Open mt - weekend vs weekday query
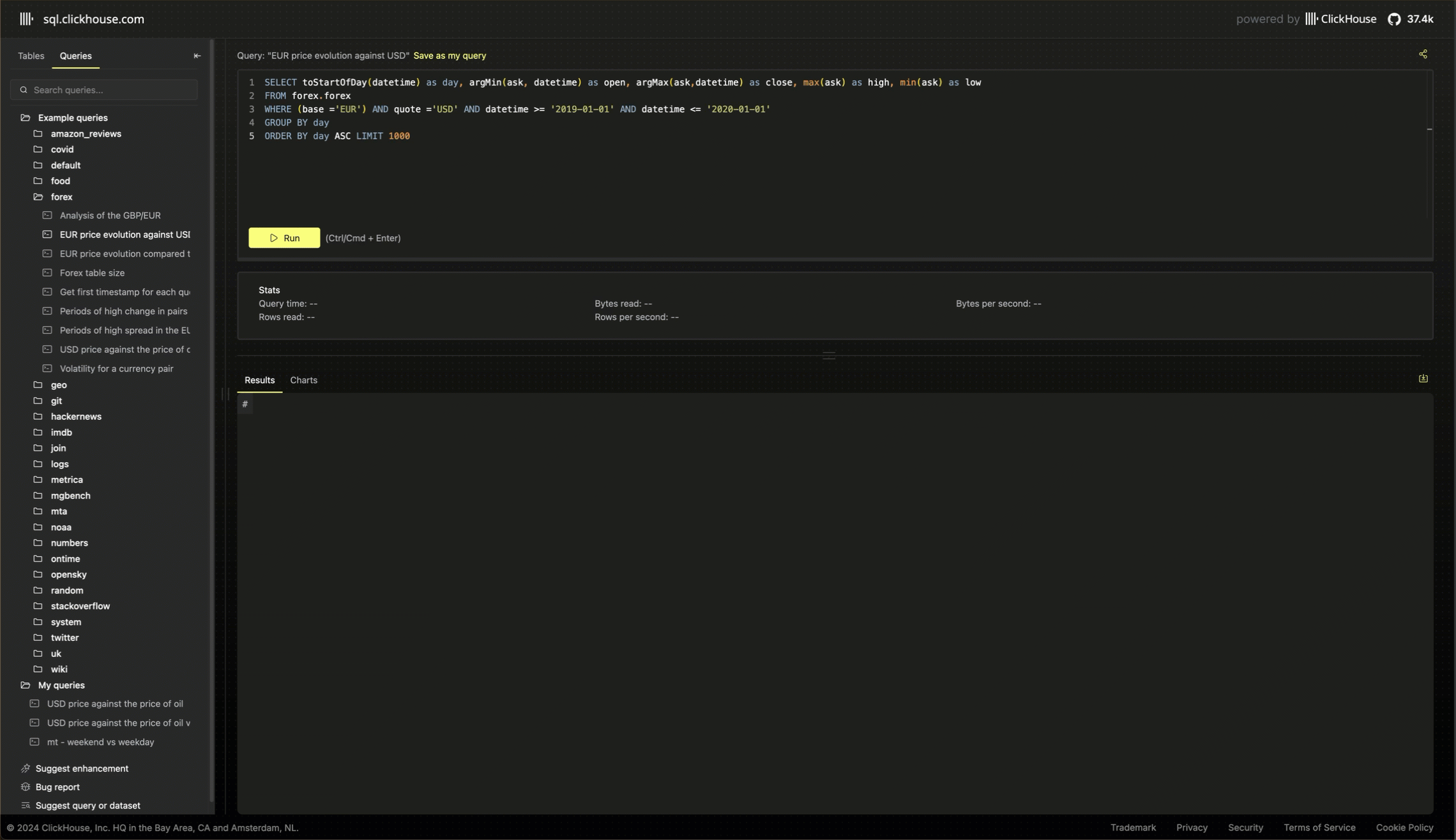The image size is (1456, 840). pos(100,742)
